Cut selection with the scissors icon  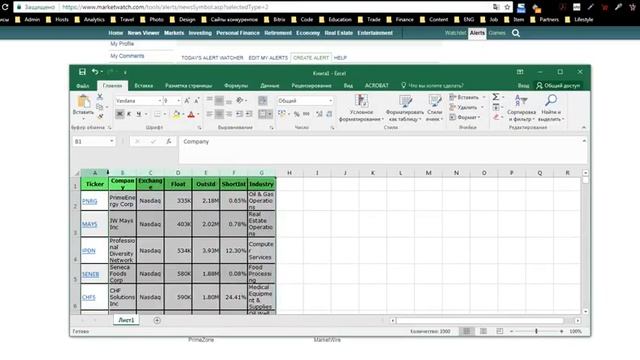coord(100,97)
